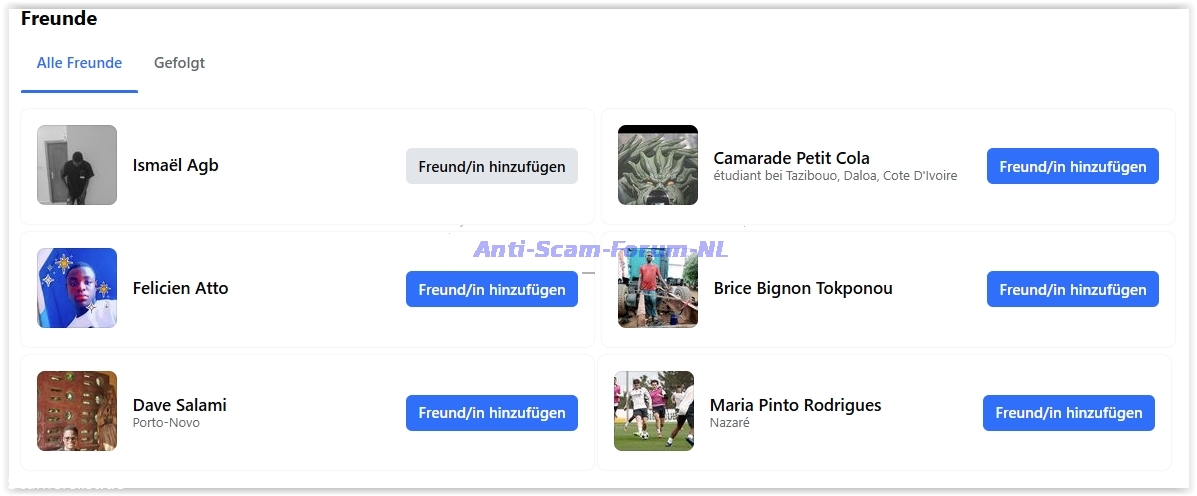Open Felicien Atto's profile thumbnail
This screenshot has height=496, width=1197.
(77, 288)
